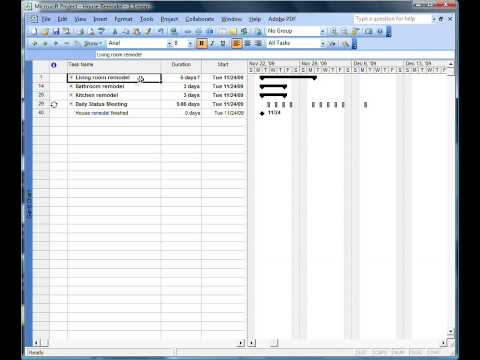The width and height of the screenshot is (480, 360).
Task: Click the Task Notes icon
Action: tap(233, 31)
